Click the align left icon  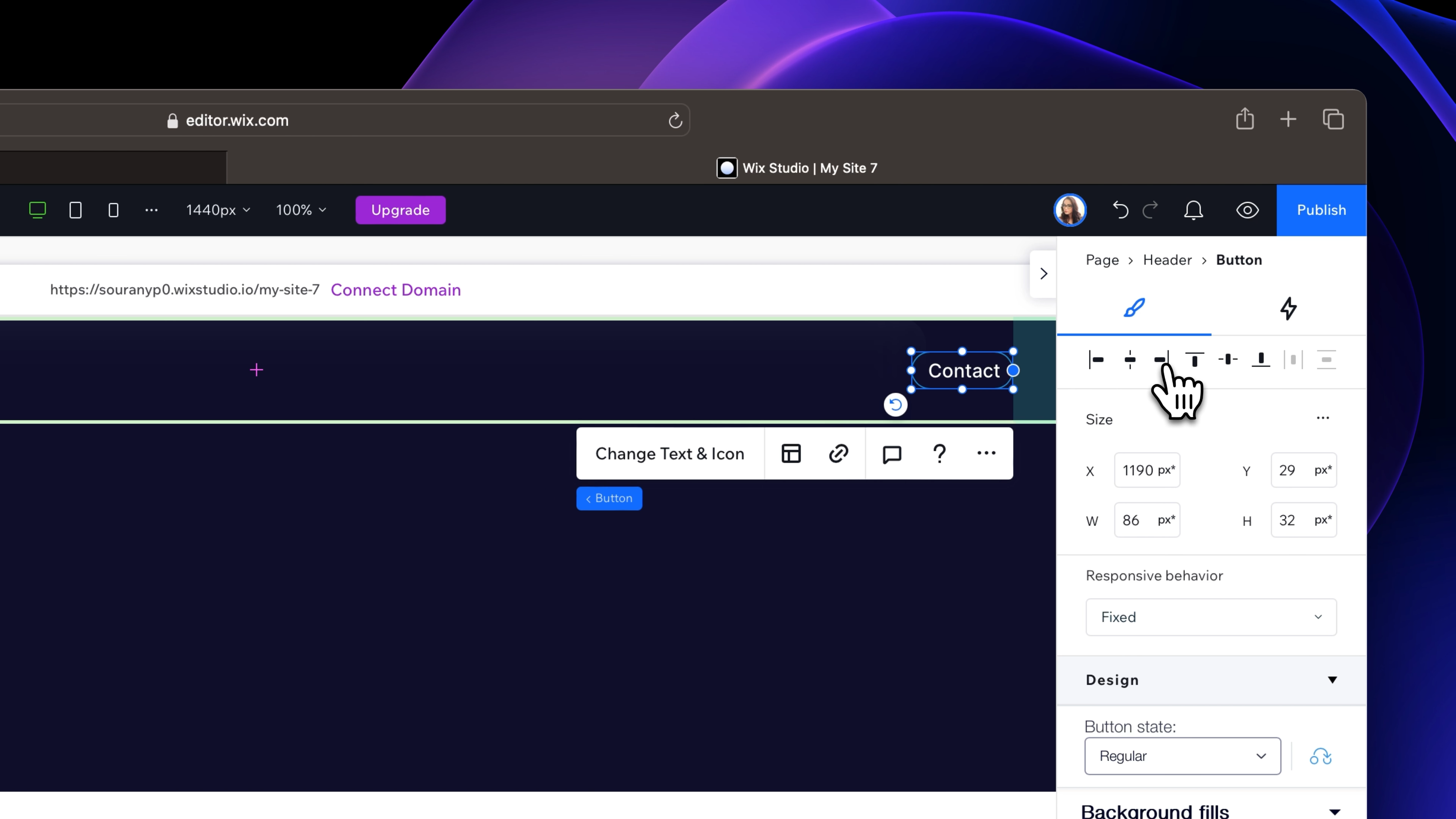point(1096,359)
